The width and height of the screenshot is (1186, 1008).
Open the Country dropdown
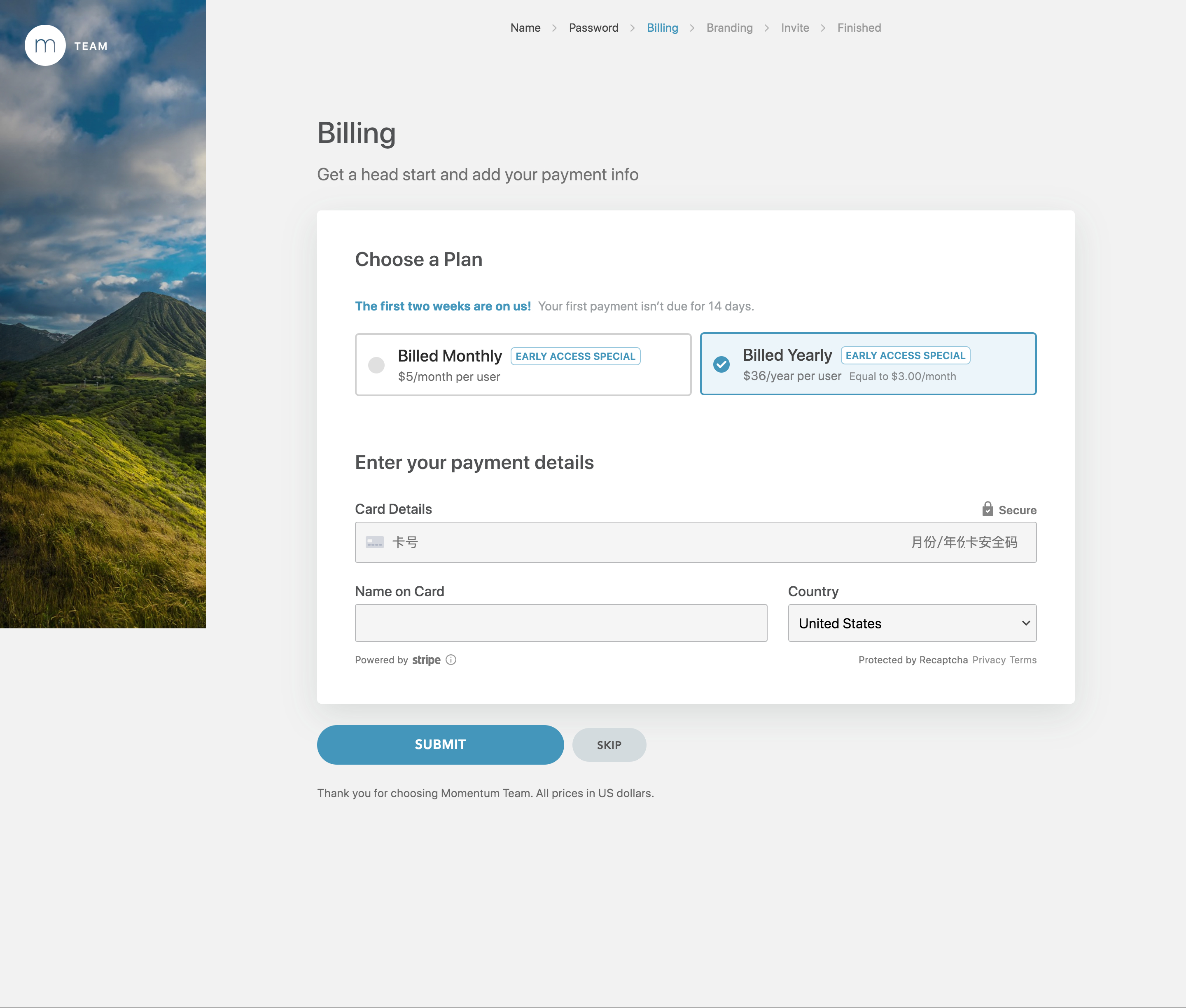coord(912,623)
